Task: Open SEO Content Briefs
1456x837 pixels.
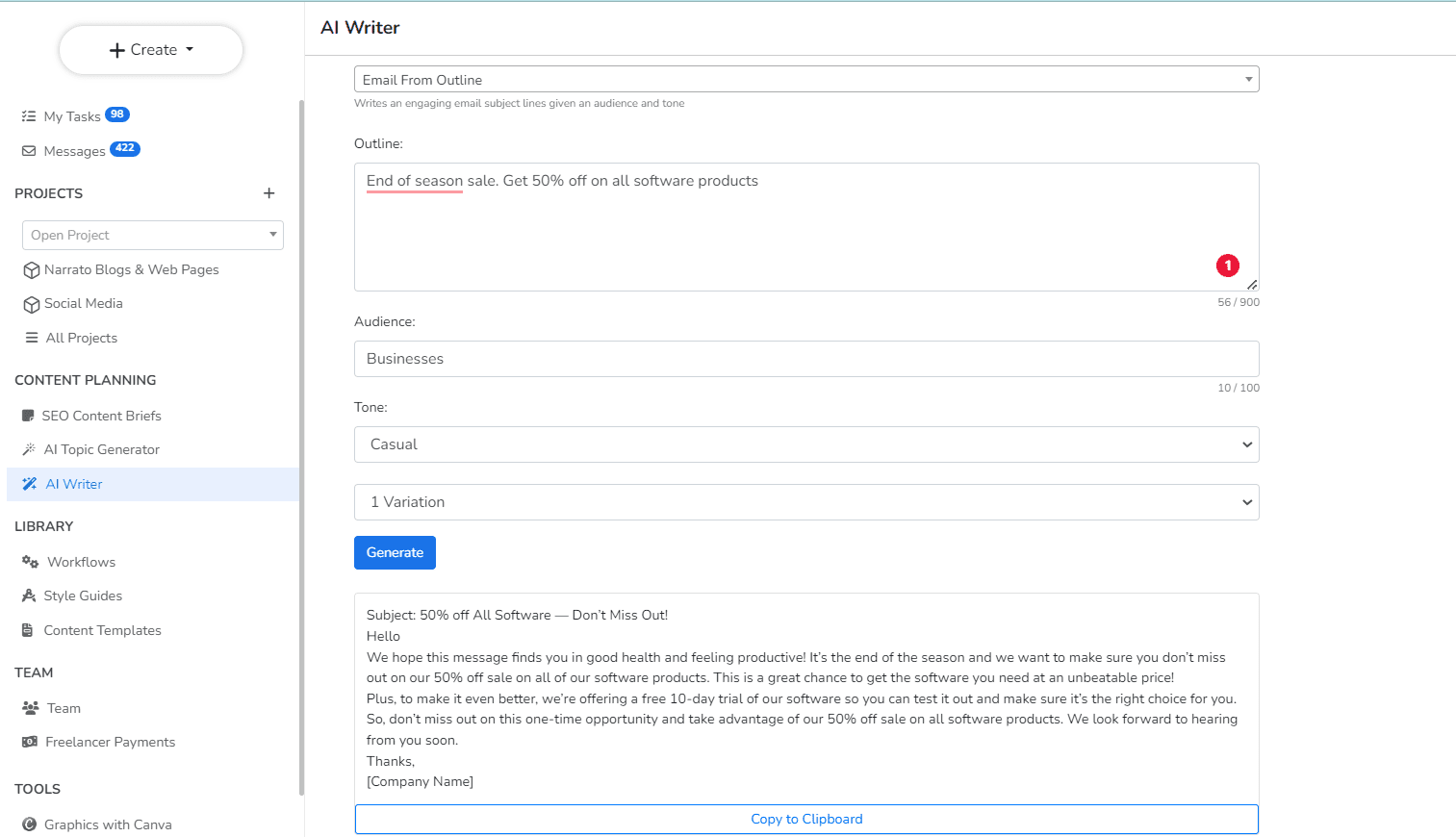Action: tap(101, 416)
